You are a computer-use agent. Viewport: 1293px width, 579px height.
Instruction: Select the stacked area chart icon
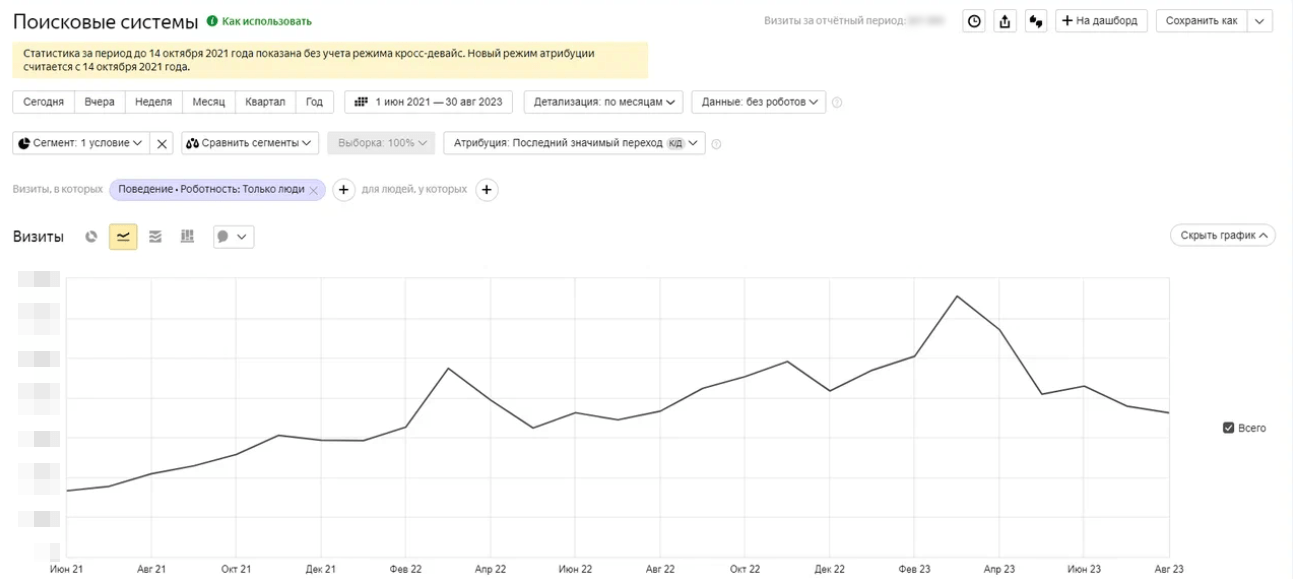pos(155,237)
